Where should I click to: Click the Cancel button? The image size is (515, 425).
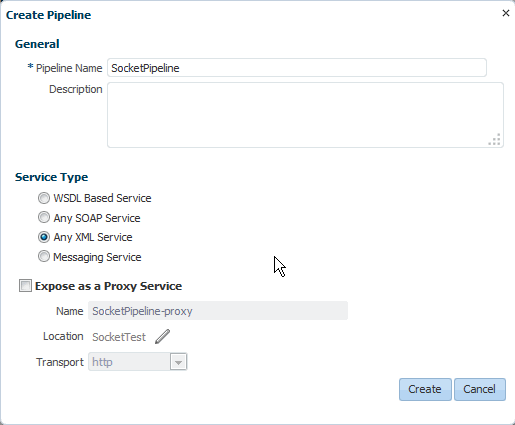click(x=480, y=389)
